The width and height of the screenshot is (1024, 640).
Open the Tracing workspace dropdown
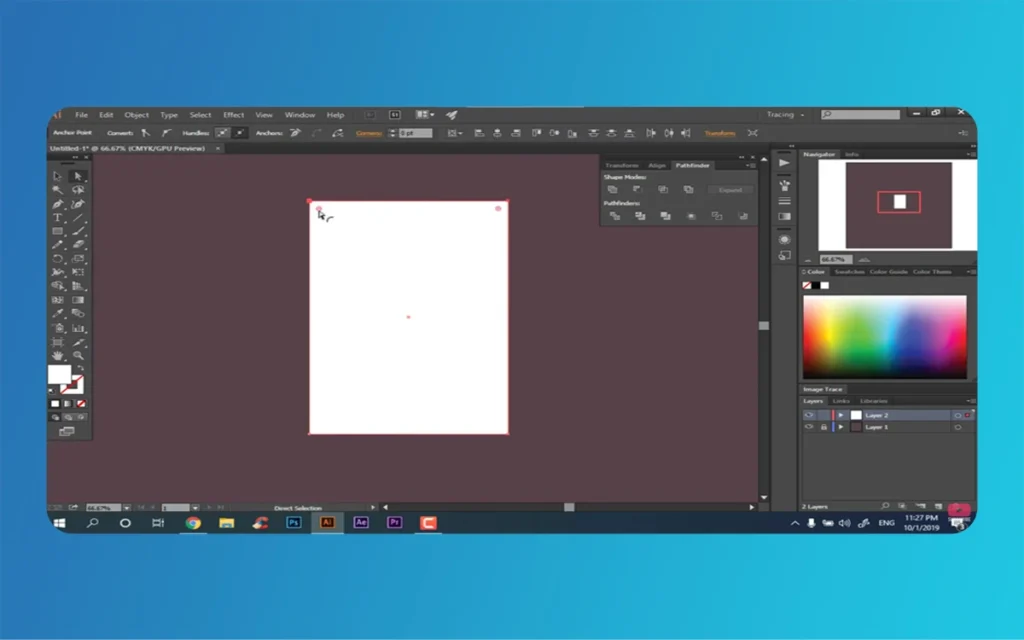(x=785, y=115)
